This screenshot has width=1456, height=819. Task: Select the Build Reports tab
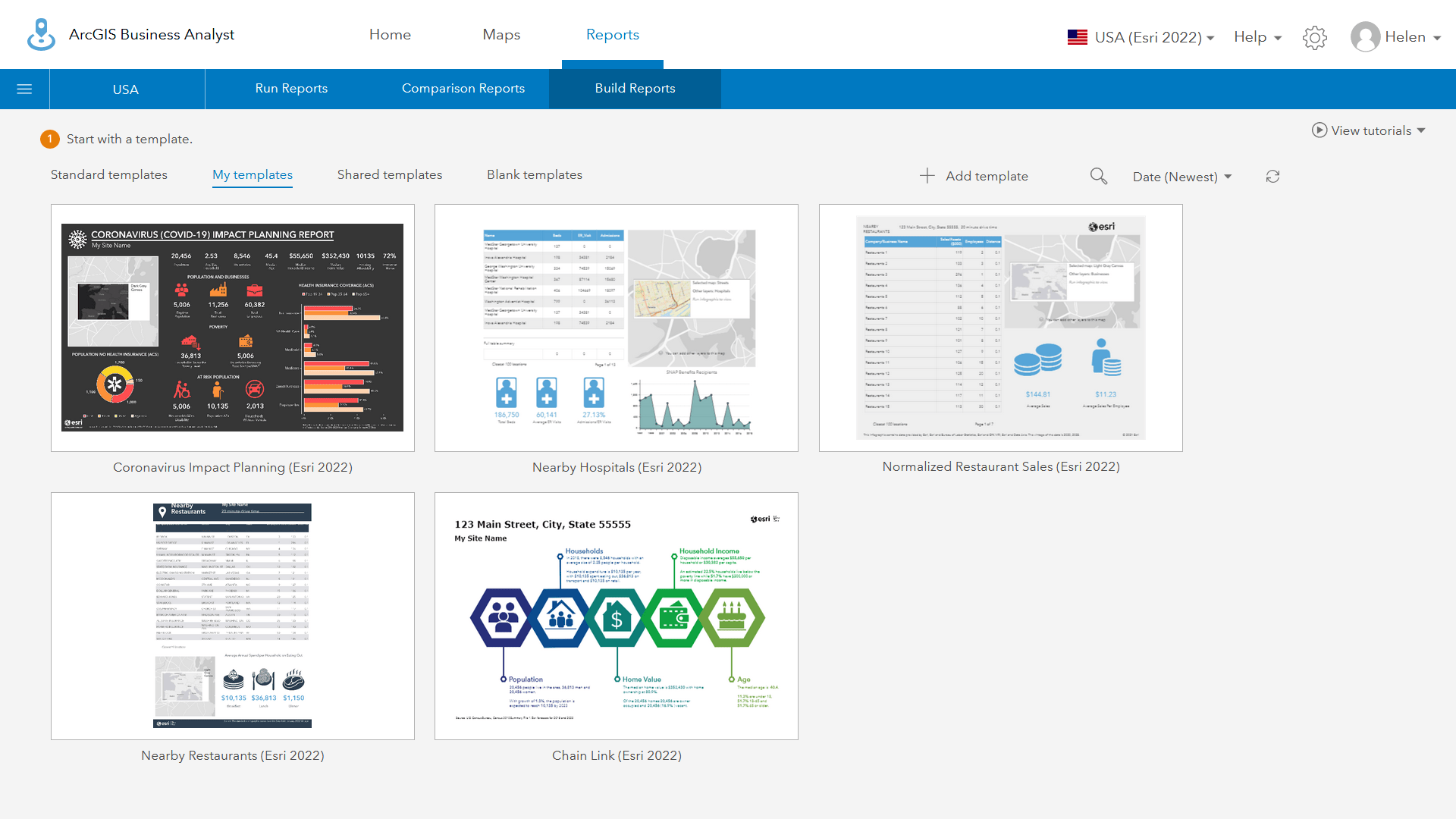(634, 88)
